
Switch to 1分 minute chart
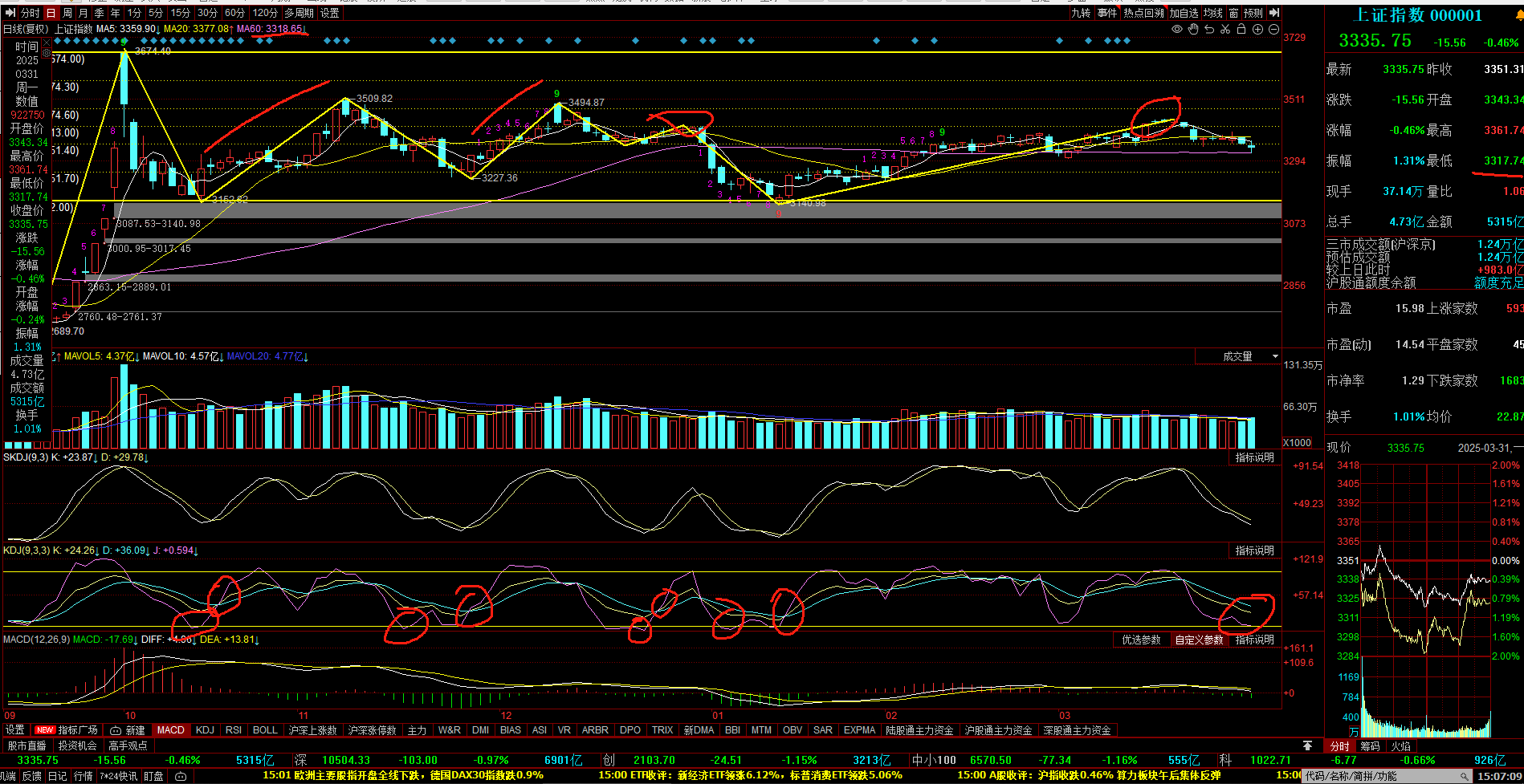click(x=134, y=13)
